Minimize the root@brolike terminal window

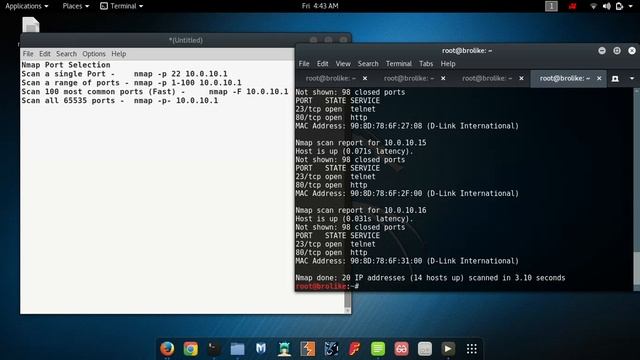tap(602, 51)
